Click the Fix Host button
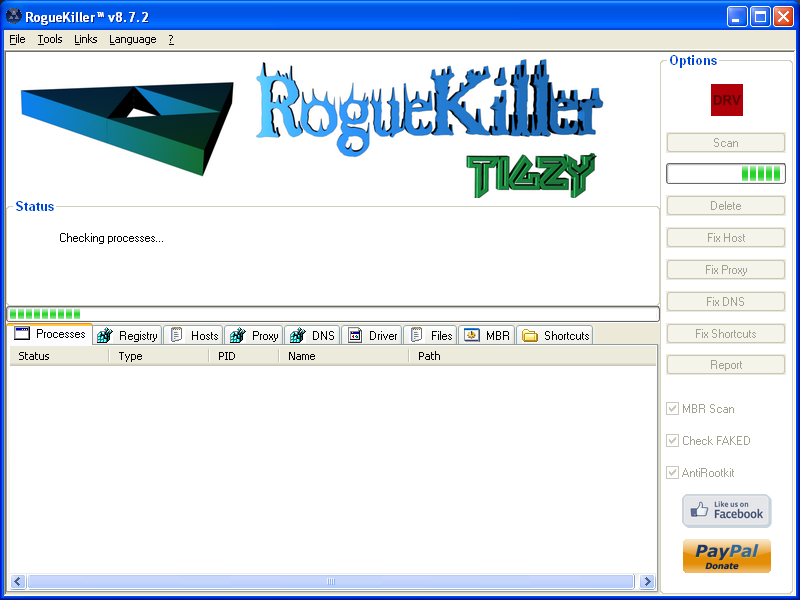Viewport: 800px width, 600px height. click(x=726, y=238)
